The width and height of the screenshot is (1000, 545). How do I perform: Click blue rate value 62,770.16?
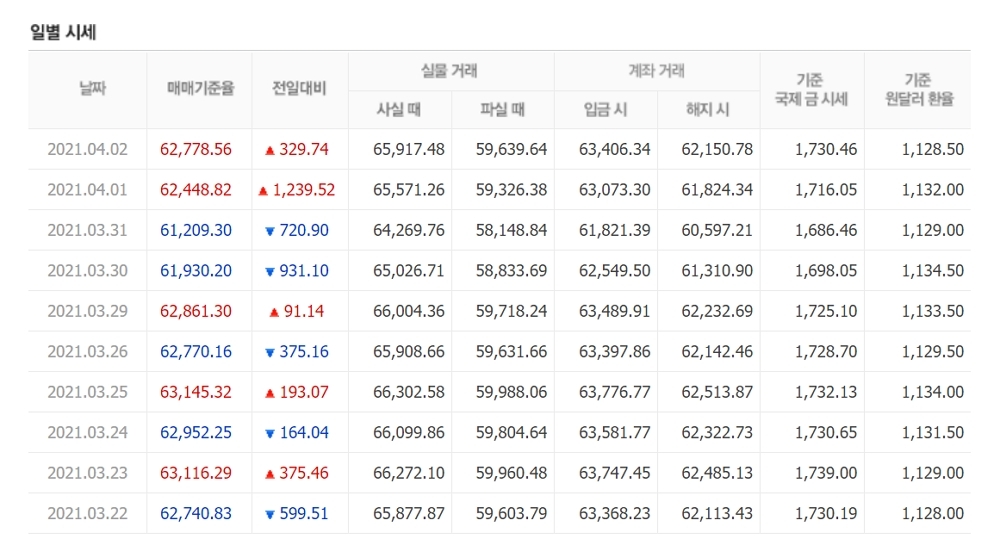(196, 352)
